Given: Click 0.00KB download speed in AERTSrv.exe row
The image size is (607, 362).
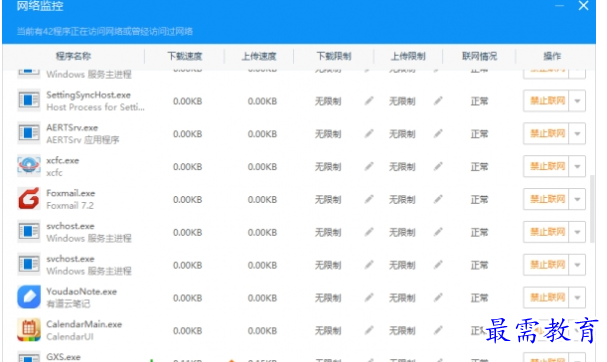Looking at the screenshot, I should (x=187, y=134).
